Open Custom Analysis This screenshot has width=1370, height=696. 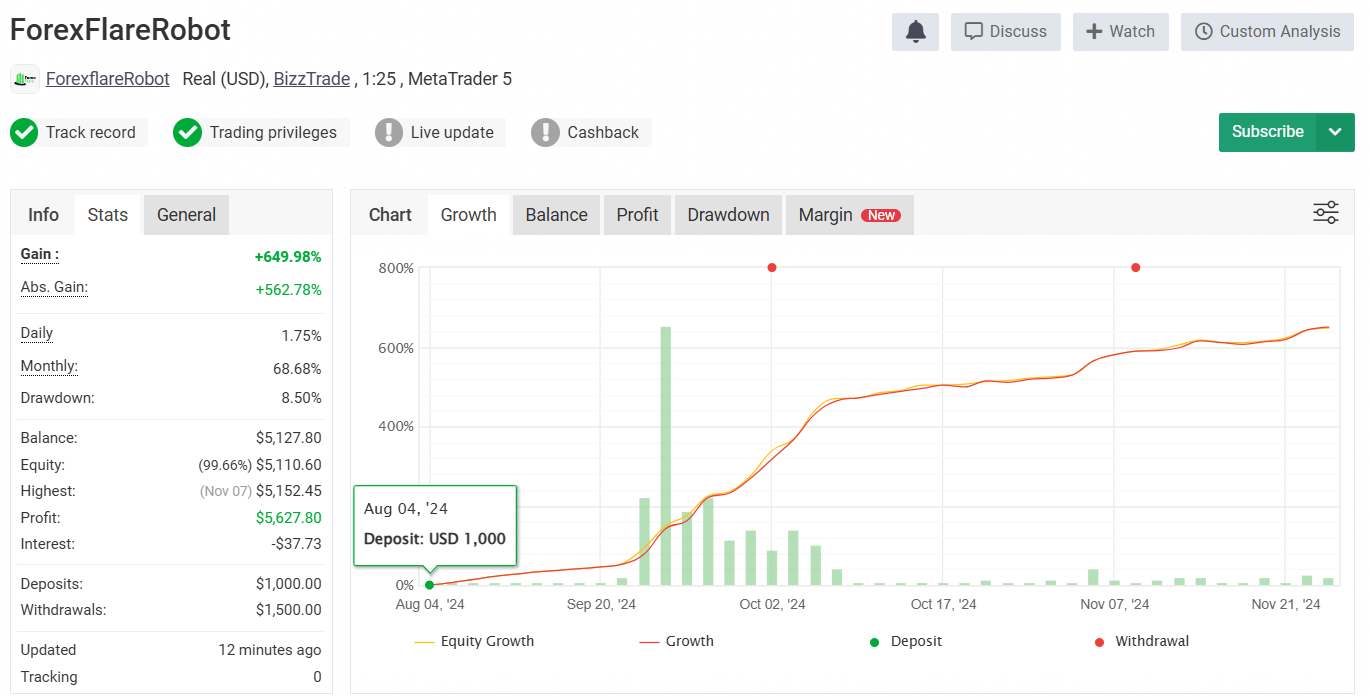click(1268, 32)
